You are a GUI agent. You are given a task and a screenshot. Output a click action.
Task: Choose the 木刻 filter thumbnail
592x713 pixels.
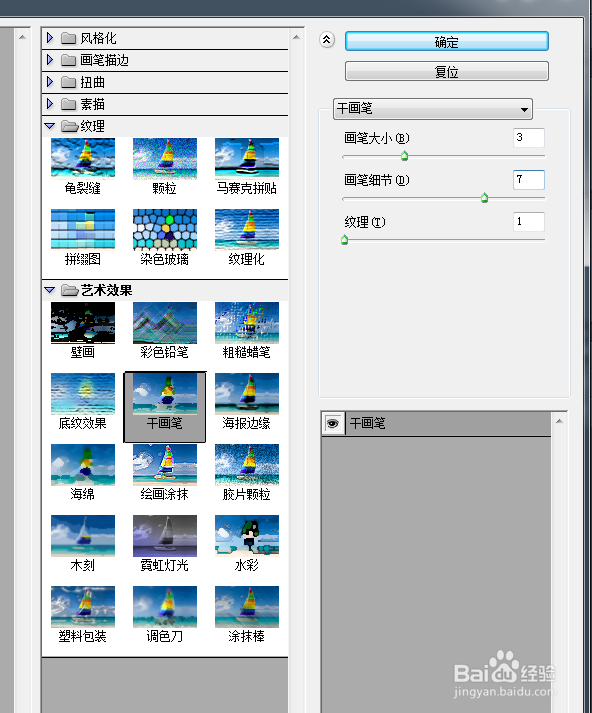[x=83, y=535]
